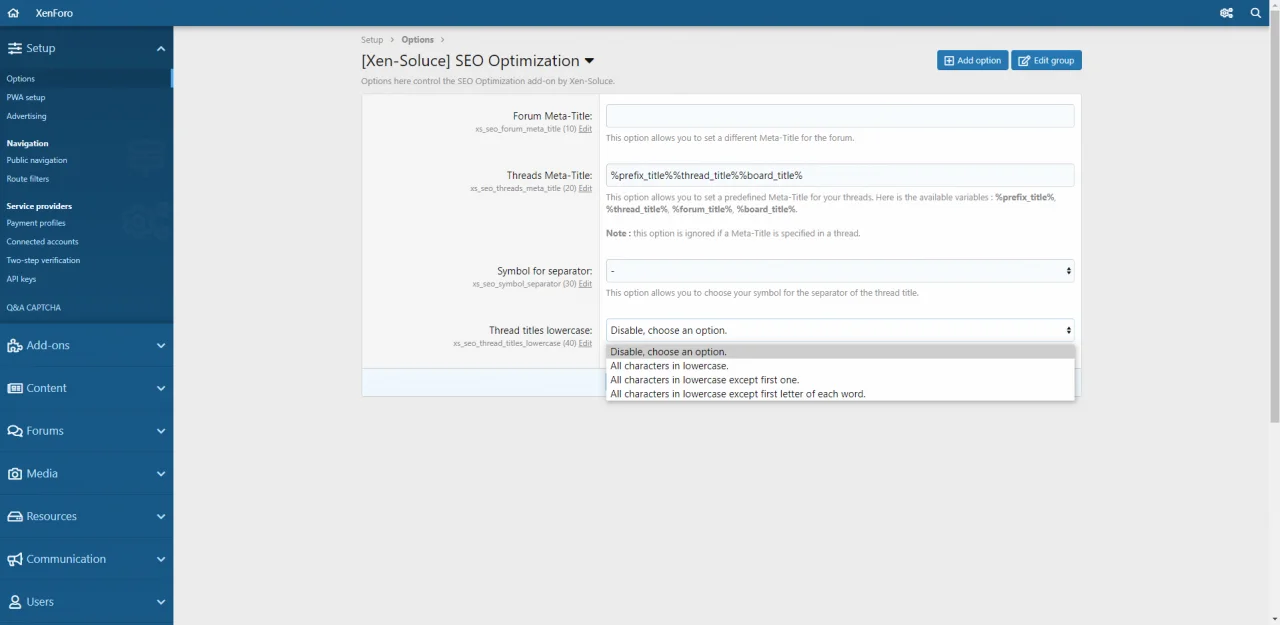This screenshot has height=625, width=1280.
Task: Click the settings gears icon in header
Action: [x=1226, y=13]
